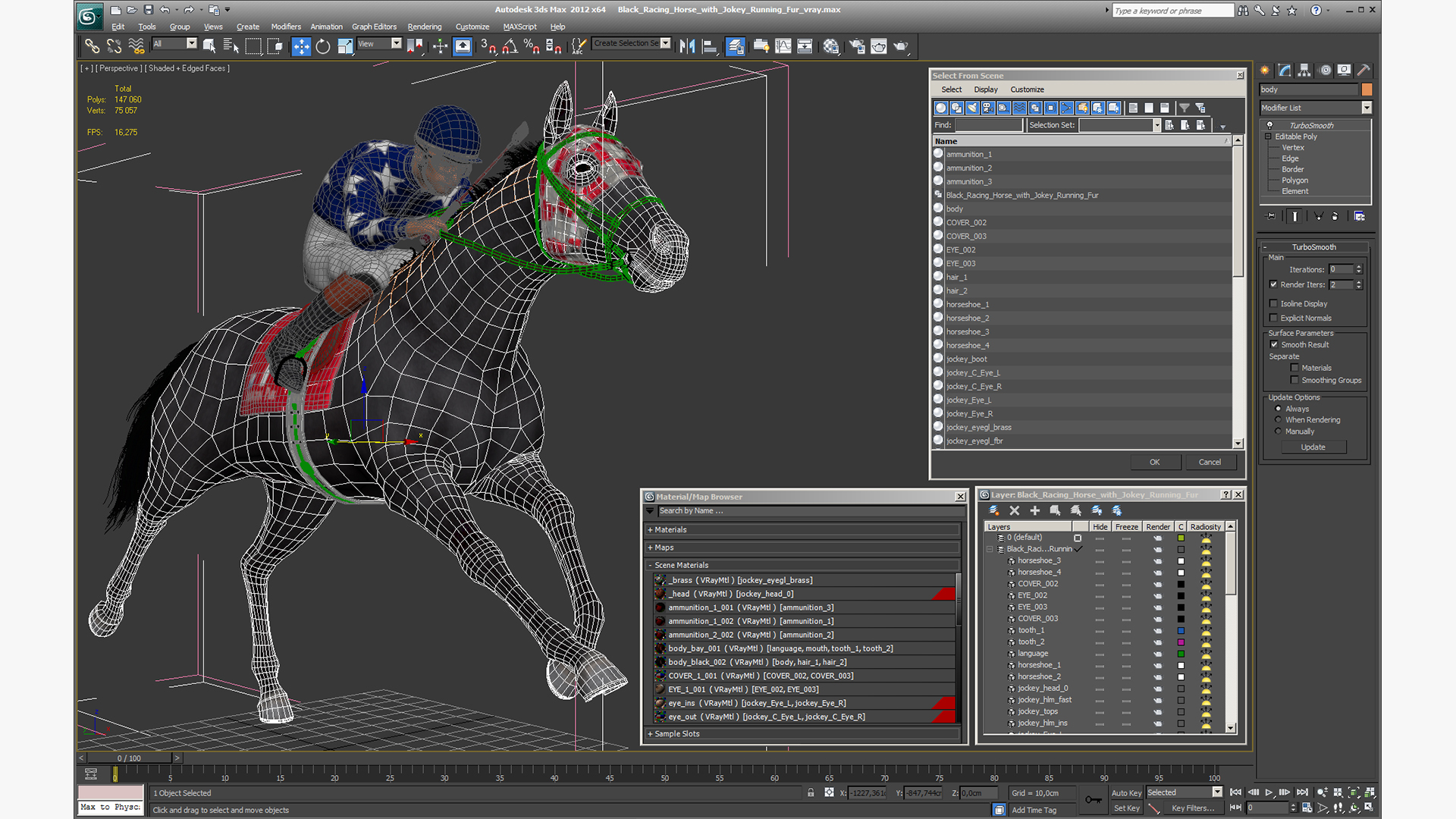The image size is (1456, 819).
Task: Open the Rendering menu
Action: pos(424,27)
